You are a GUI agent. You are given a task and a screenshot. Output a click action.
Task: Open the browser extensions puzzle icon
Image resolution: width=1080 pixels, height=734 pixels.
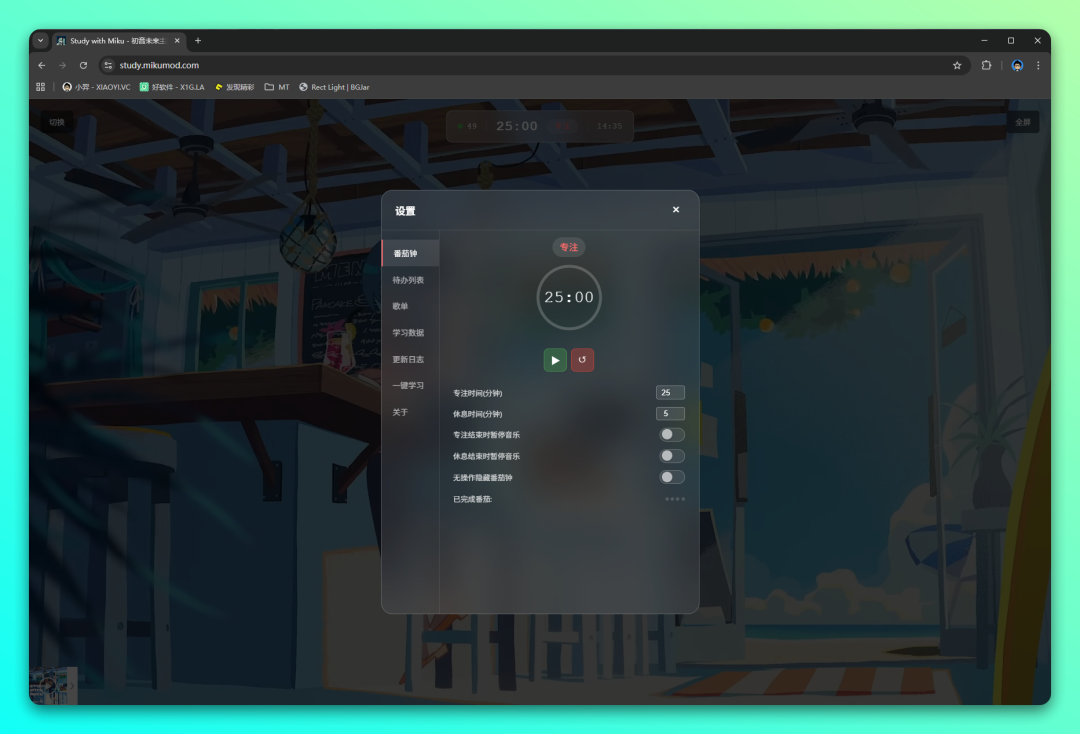pyautogui.click(x=986, y=65)
